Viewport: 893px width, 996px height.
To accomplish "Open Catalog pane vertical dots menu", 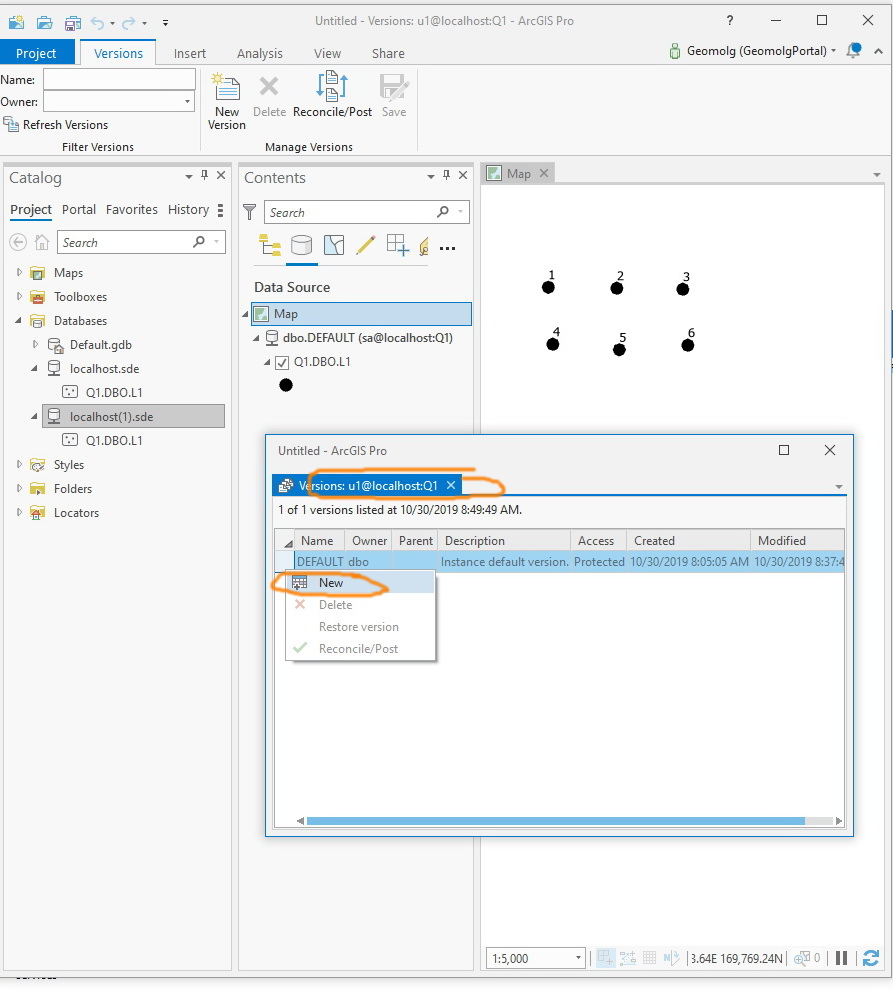I will point(220,210).
